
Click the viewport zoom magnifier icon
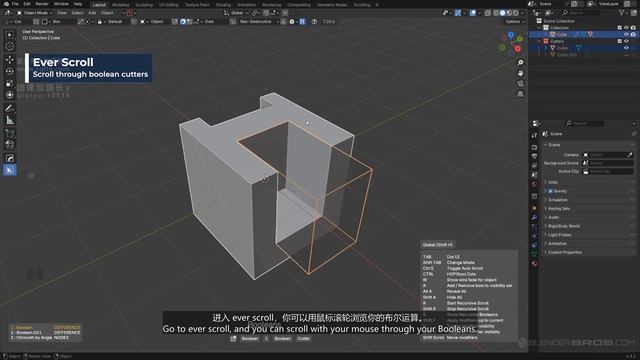[x=520, y=62]
